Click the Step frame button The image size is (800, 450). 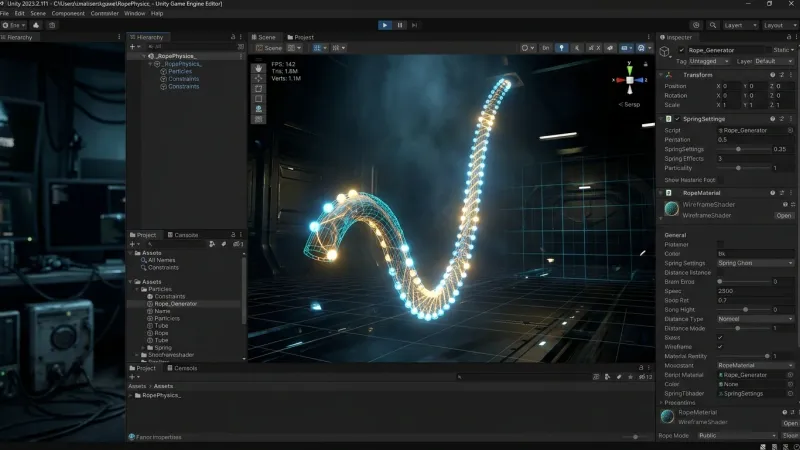point(414,25)
